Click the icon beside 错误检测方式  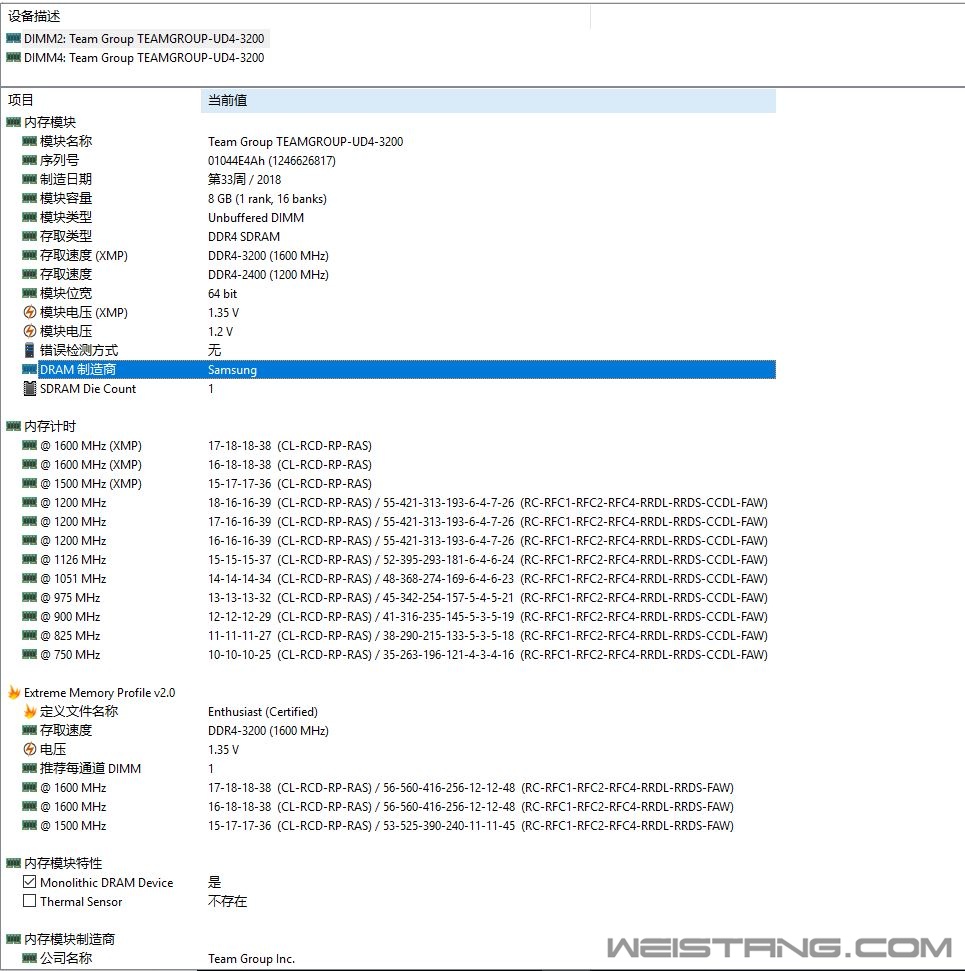(29, 350)
